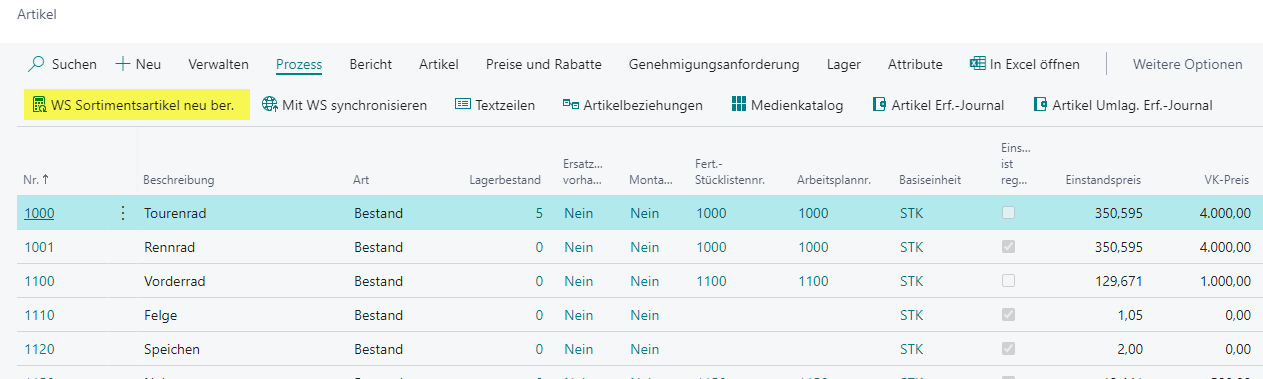This screenshot has height=379, width=1263.
Task: Click the Beschreibung column header
Action: (x=179, y=180)
